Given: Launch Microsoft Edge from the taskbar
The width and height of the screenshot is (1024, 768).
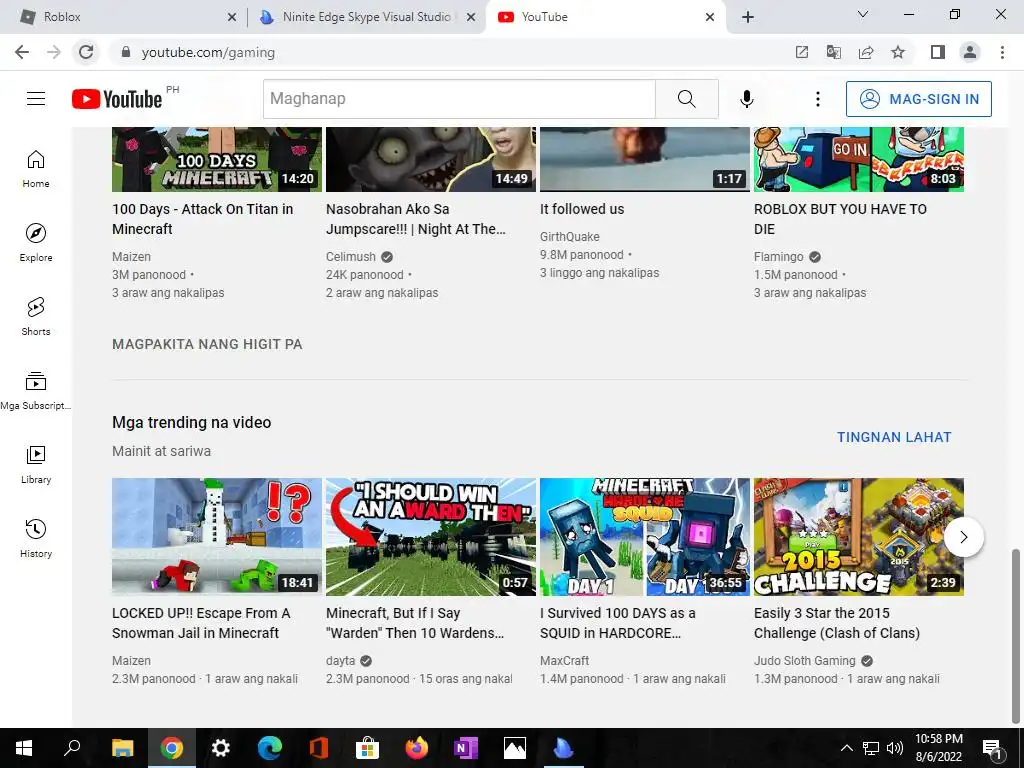Looking at the screenshot, I should [x=269, y=748].
